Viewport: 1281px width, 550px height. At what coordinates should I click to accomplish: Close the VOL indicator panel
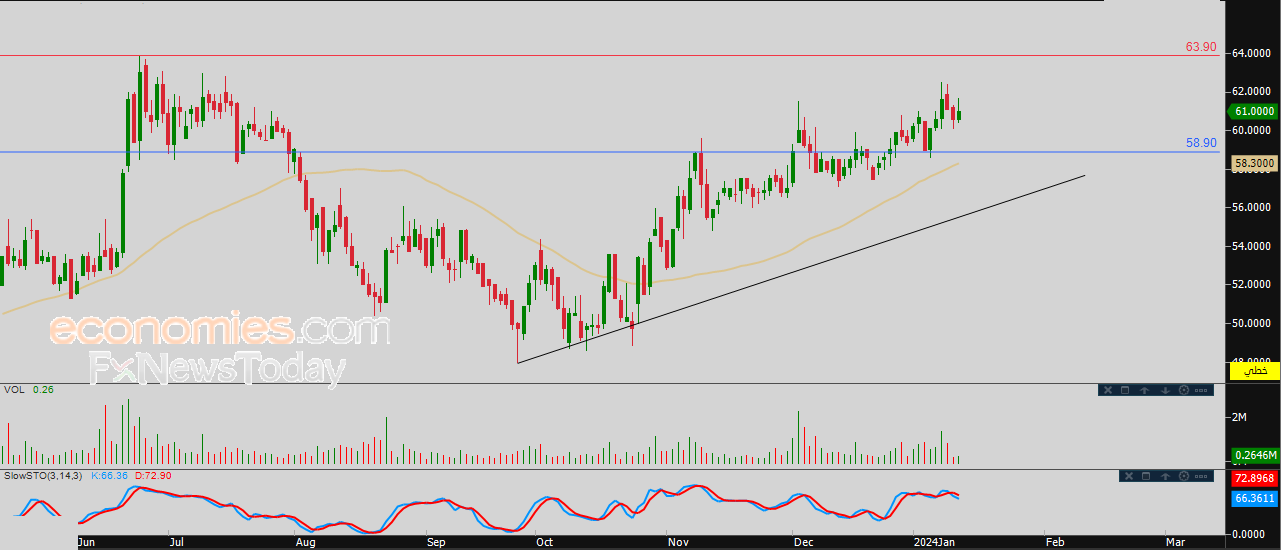[x=1108, y=390]
